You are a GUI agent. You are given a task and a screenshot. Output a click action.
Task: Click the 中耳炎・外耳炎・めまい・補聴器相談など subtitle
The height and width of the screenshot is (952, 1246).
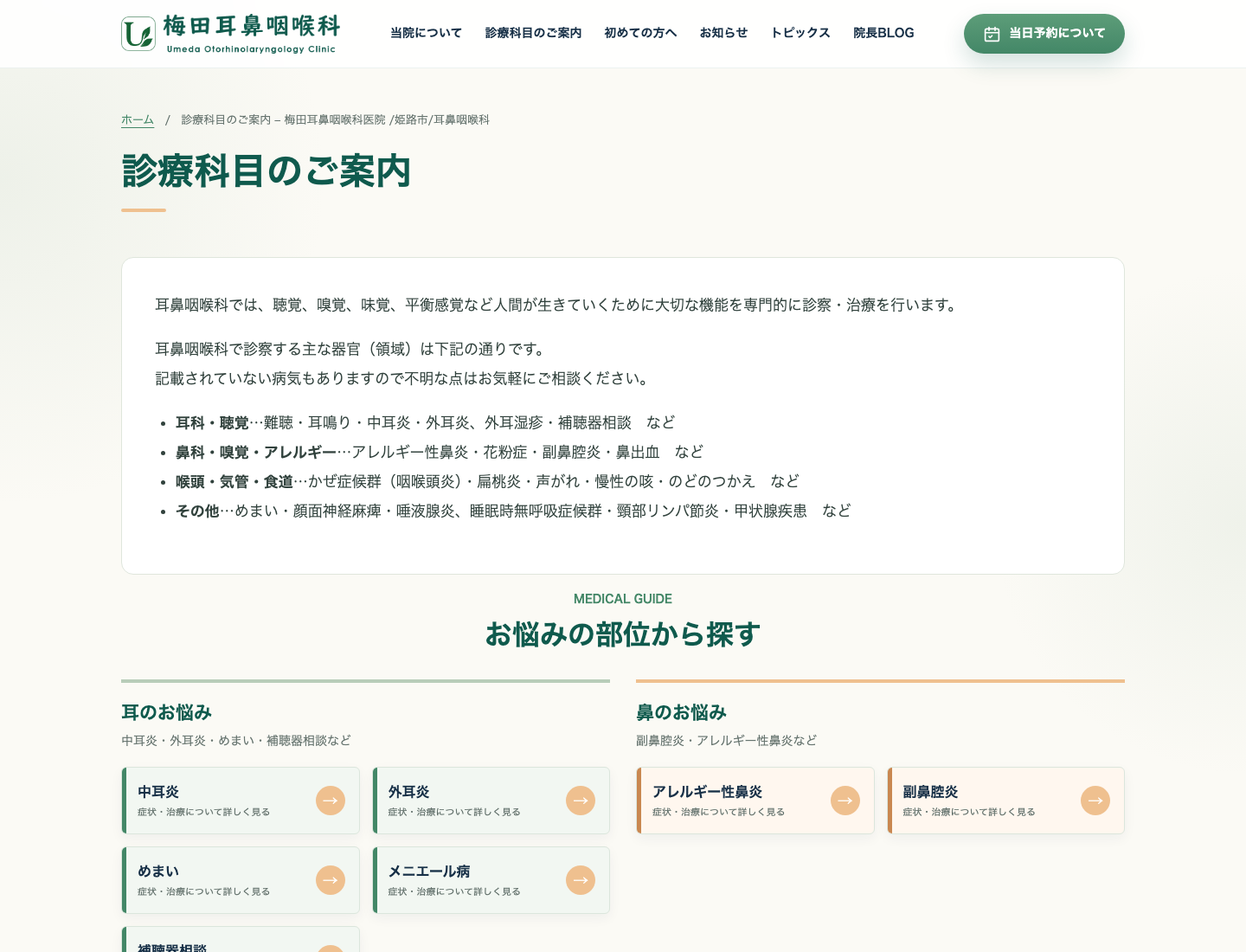[236, 740]
